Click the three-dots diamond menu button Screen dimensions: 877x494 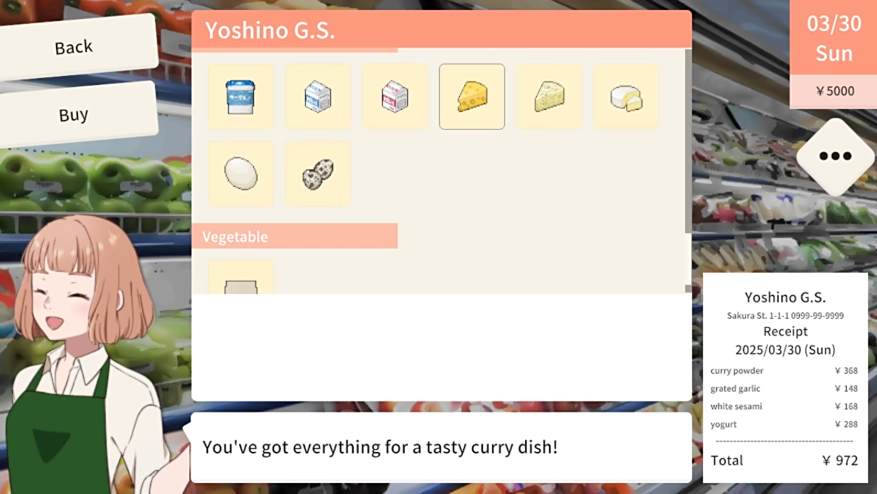coord(835,156)
